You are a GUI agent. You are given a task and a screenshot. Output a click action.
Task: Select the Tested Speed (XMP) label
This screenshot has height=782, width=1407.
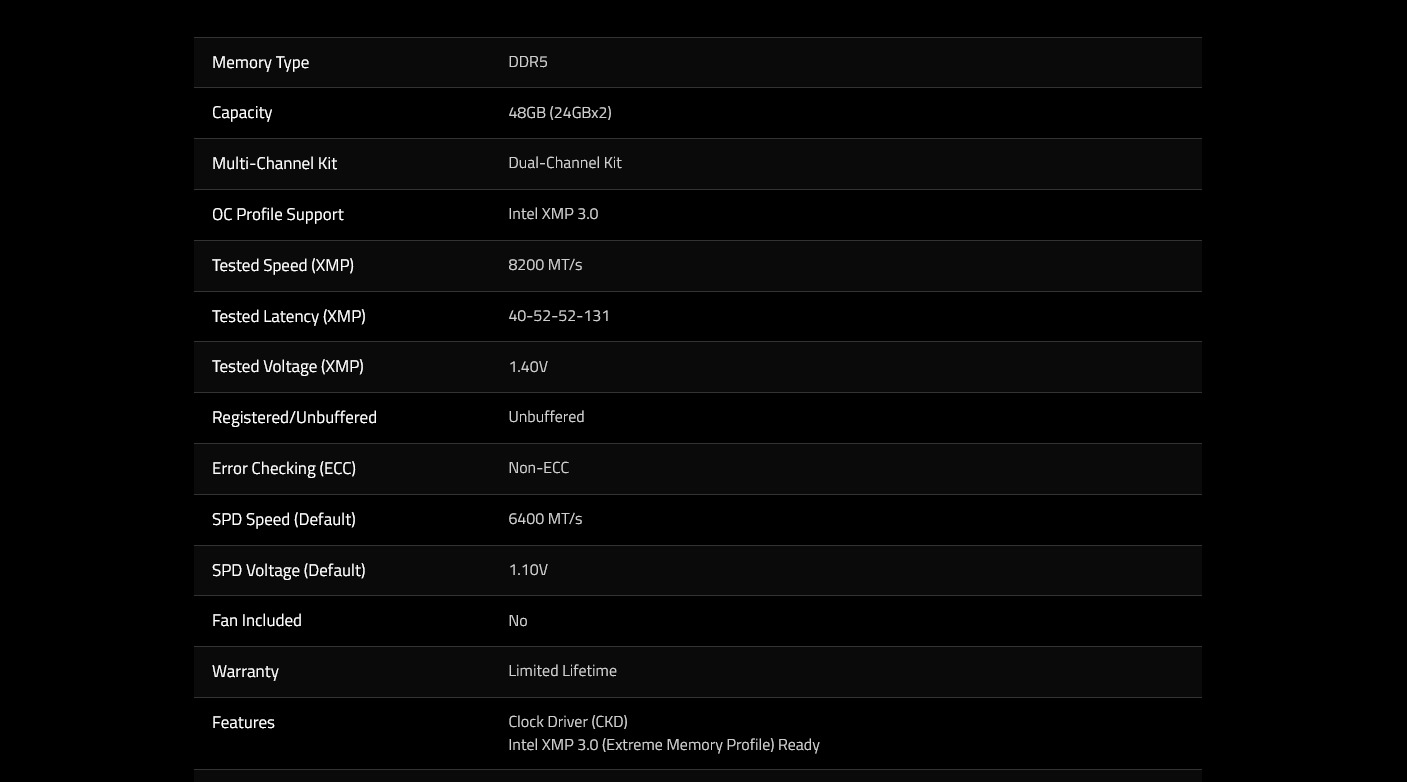[x=283, y=266]
